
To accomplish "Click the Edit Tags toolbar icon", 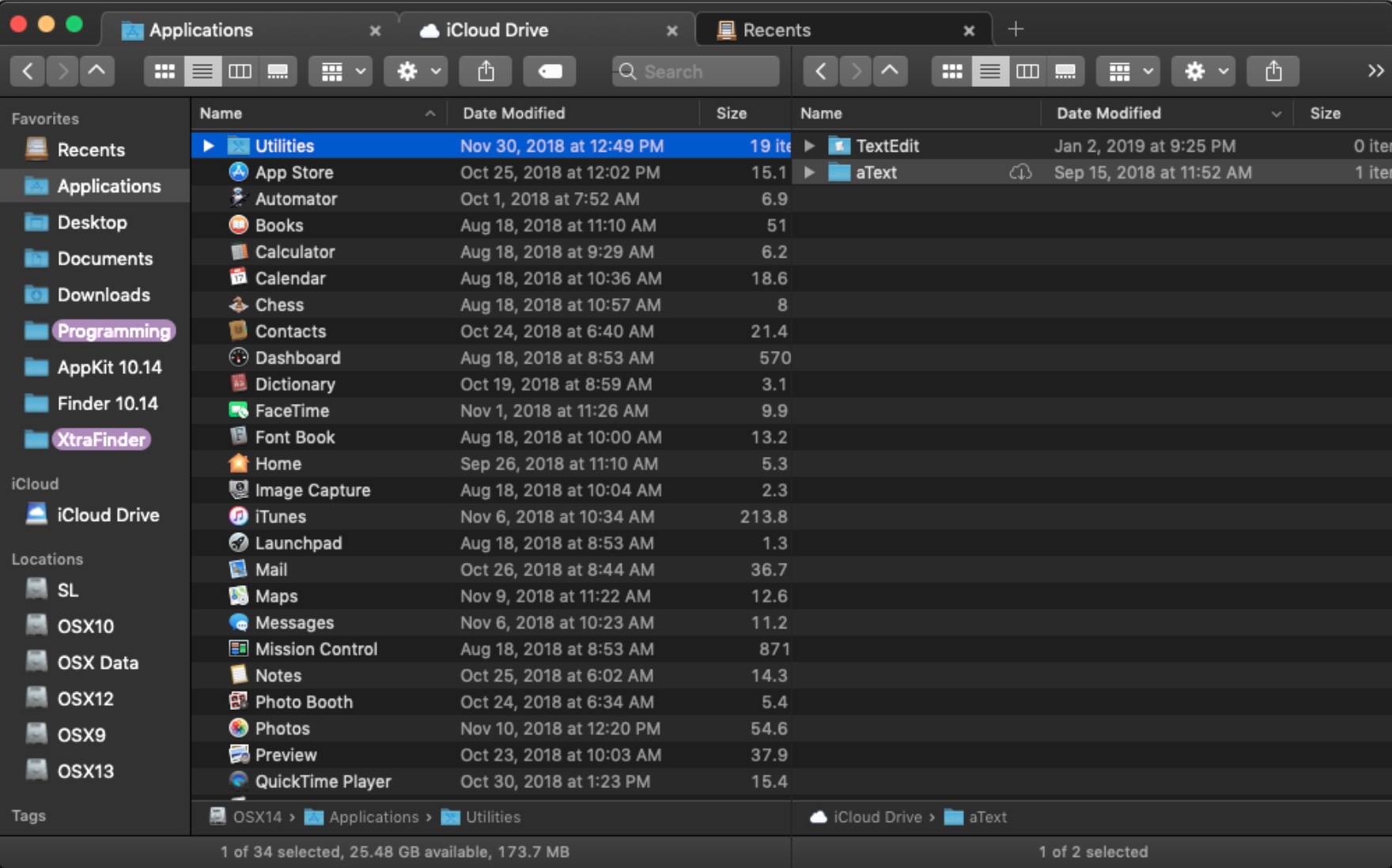I will tap(549, 72).
